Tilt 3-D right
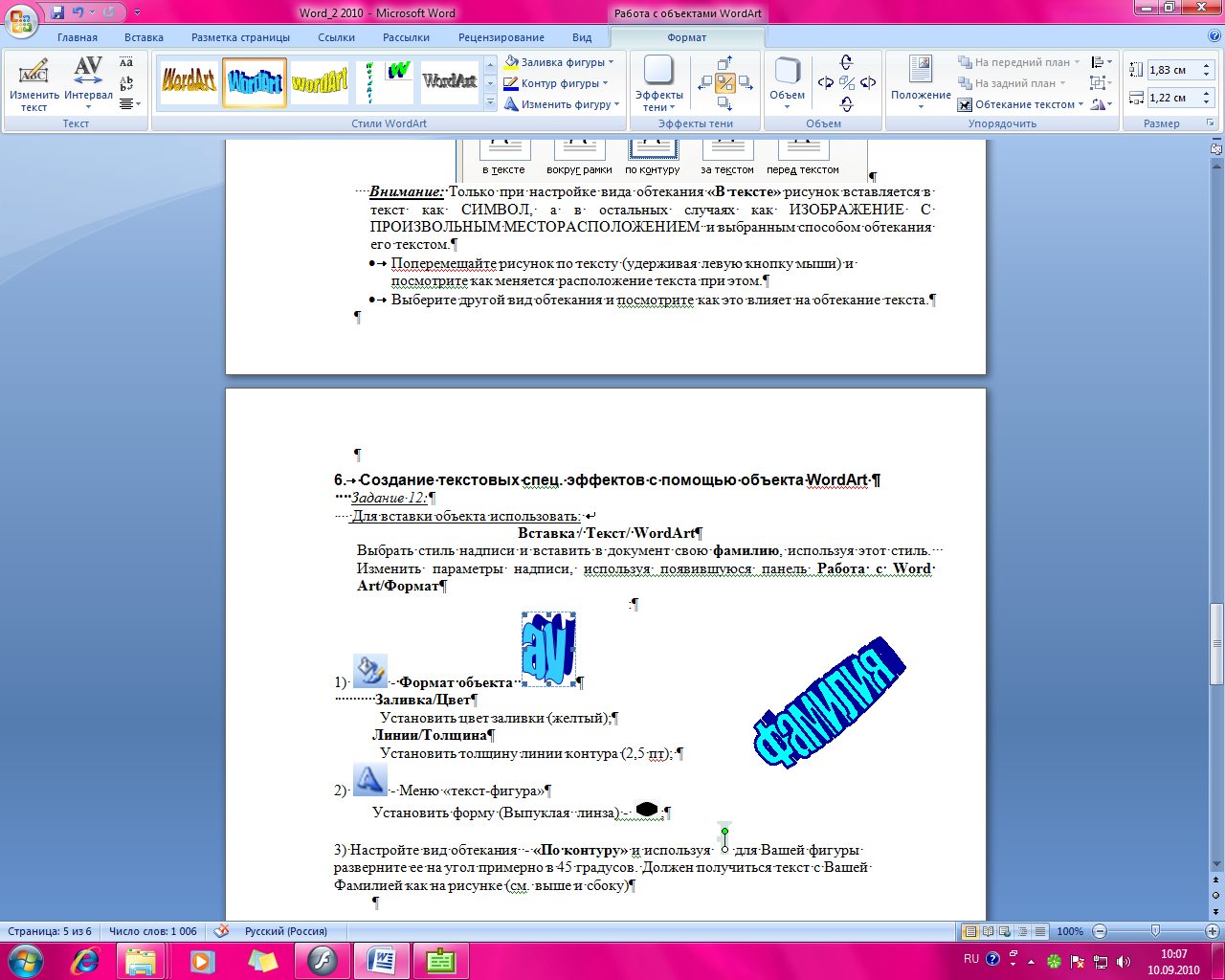1225x980 pixels. tap(868, 83)
